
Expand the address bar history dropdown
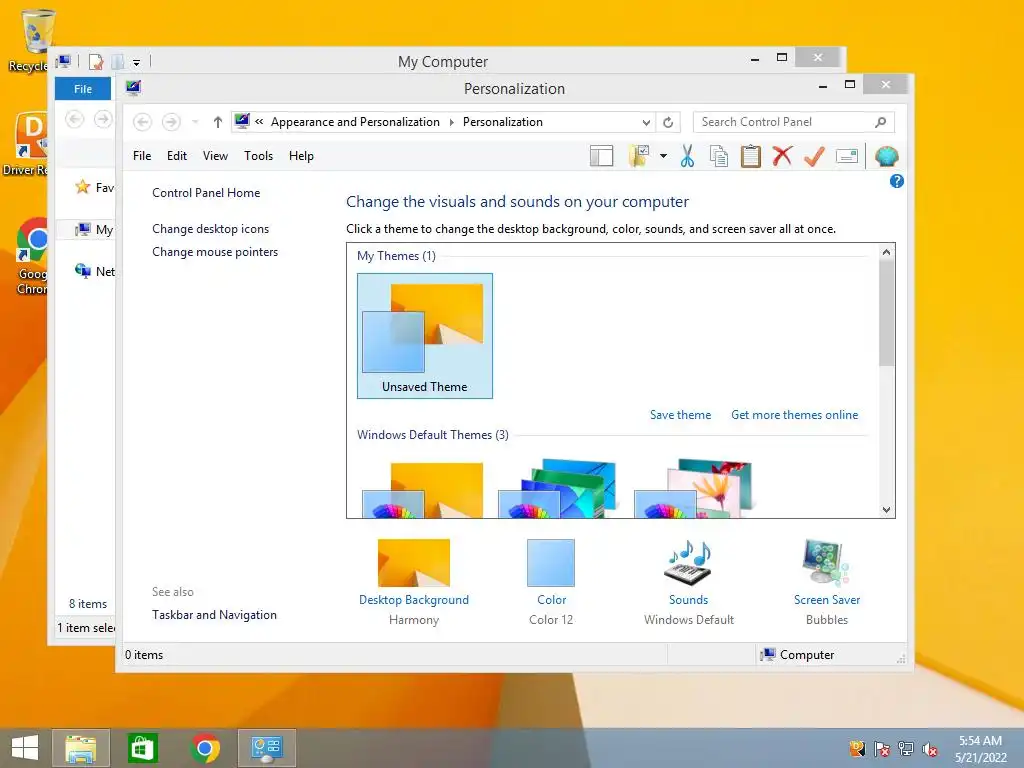(646, 122)
